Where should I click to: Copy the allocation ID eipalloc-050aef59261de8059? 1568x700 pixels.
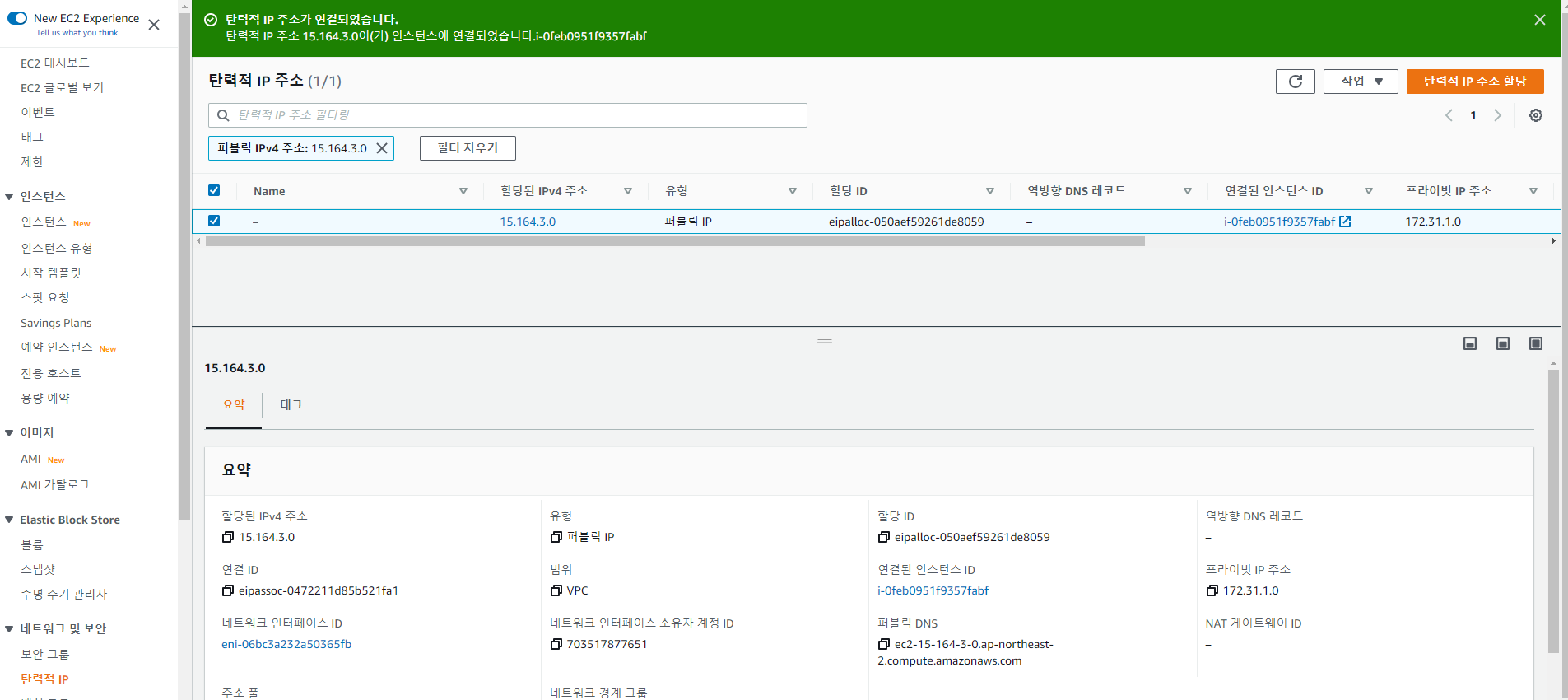click(x=884, y=537)
